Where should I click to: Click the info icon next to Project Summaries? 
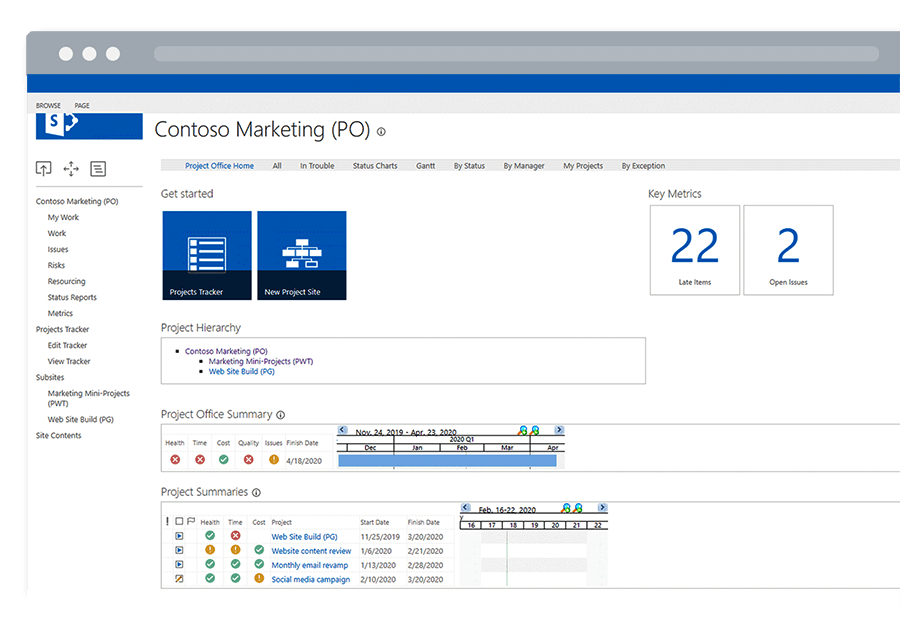257,492
